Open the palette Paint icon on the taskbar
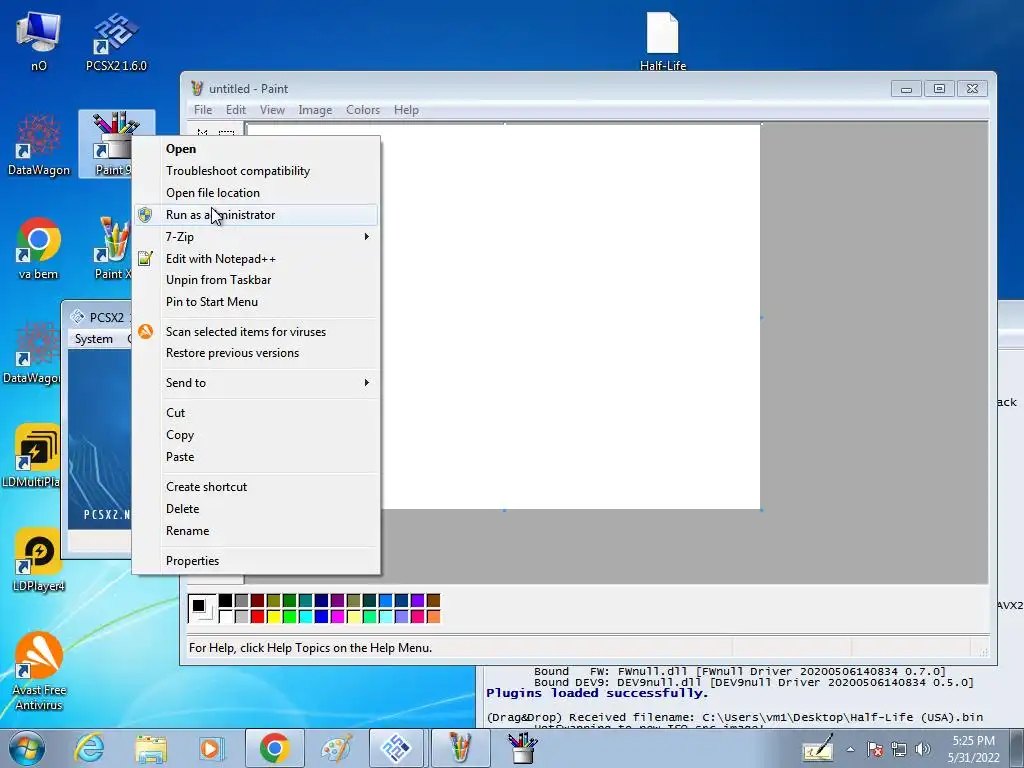This screenshot has width=1024, height=768. (336, 748)
